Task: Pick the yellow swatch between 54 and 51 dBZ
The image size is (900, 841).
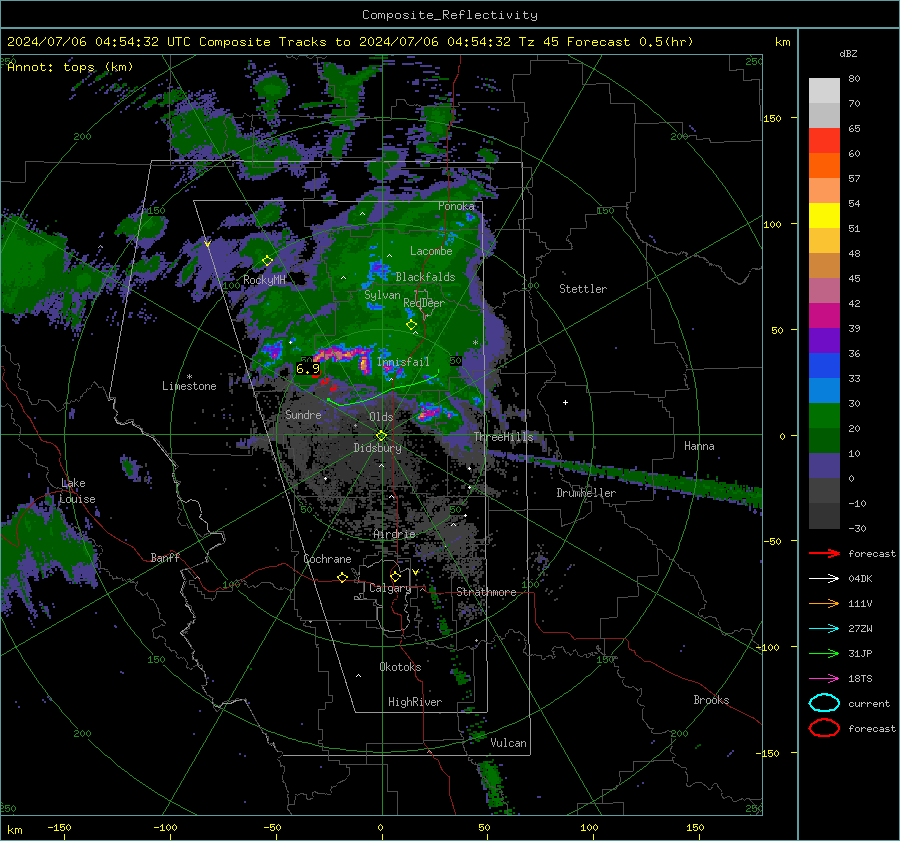Action: 824,216
